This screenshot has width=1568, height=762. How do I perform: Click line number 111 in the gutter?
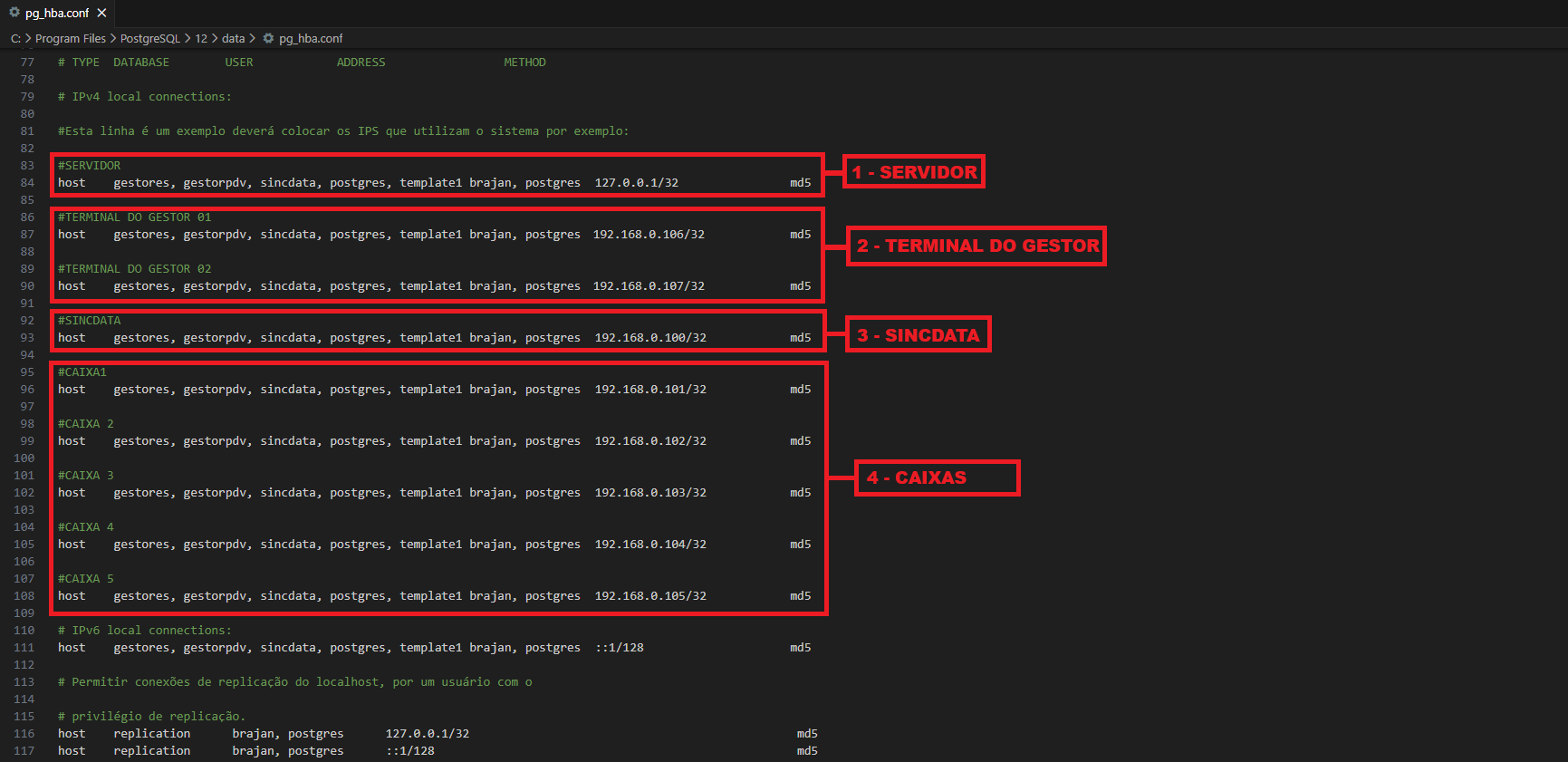(24, 648)
